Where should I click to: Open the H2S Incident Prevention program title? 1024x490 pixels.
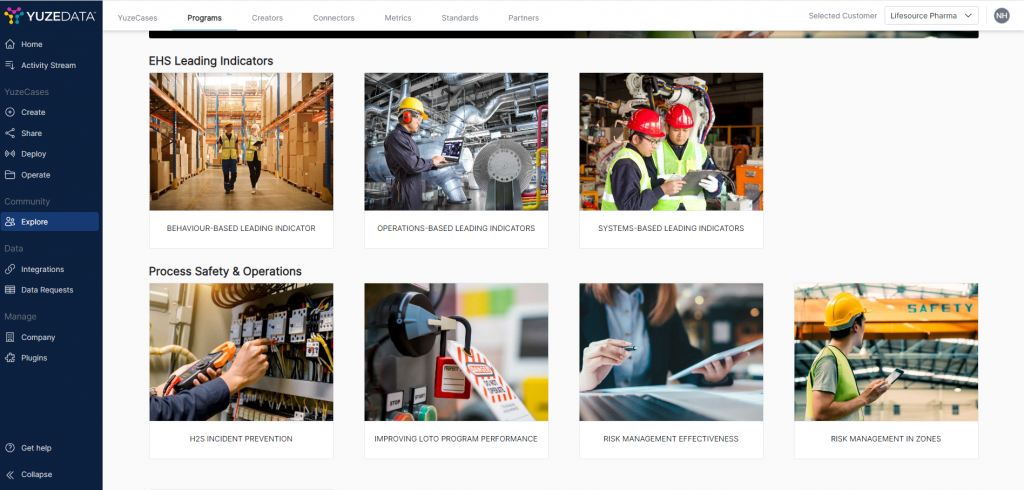coord(241,439)
